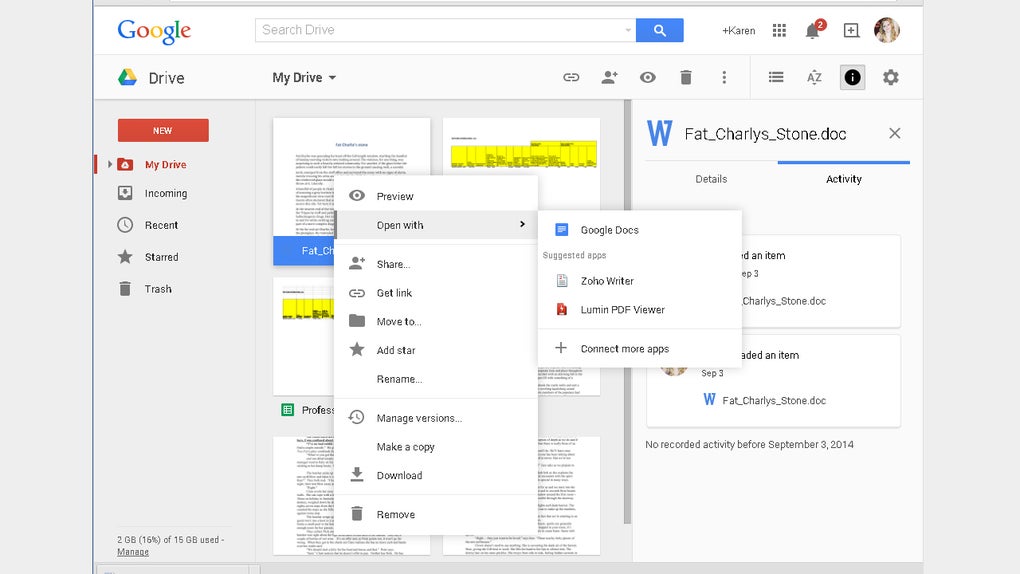The width and height of the screenshot is (1020, 574).
Task: Choose Preview from context menu
Action: tap(436, 196)
